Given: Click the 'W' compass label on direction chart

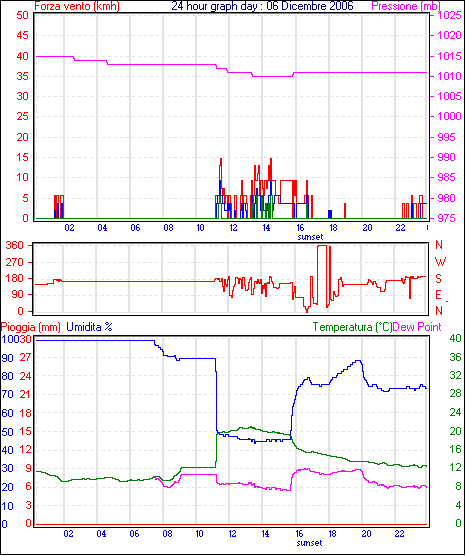Looking at the screenshot, I should [x=440, y=262].
